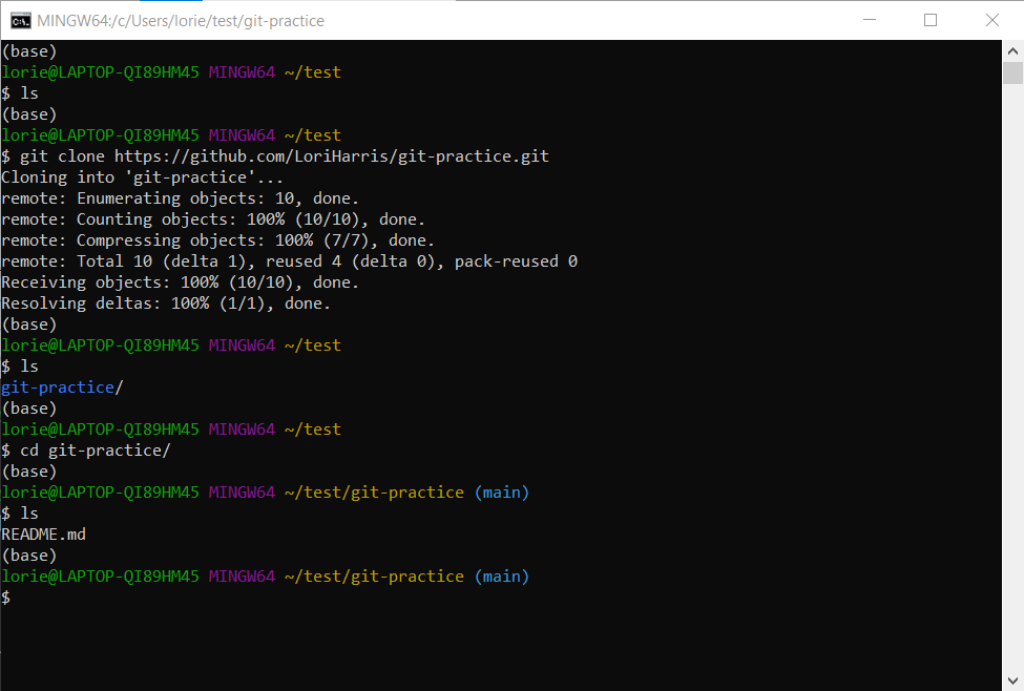The width and height of the screenshot is (1024, 691).
Task: Click the 'Receiving objects' output line
Action: point(180,283)
